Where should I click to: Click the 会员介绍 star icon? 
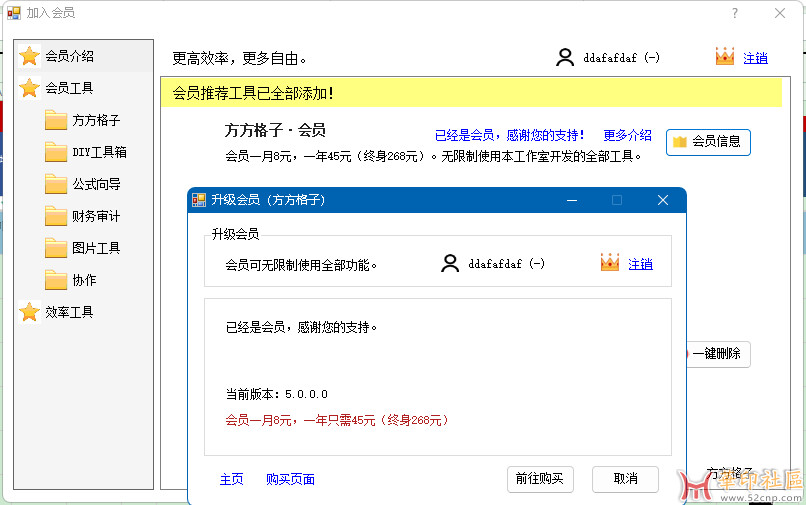(x=30, y=56)
